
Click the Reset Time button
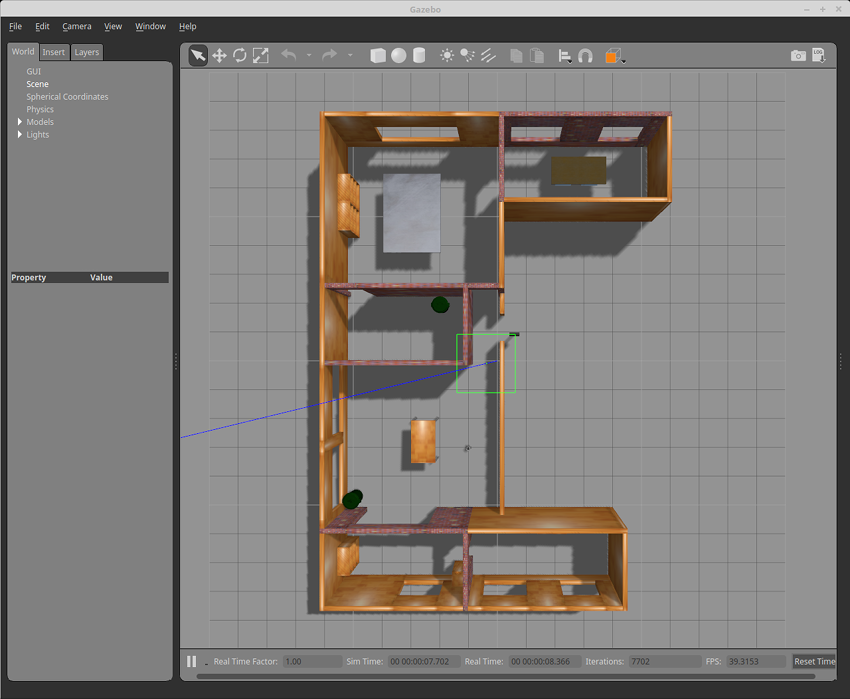[814, 661]
